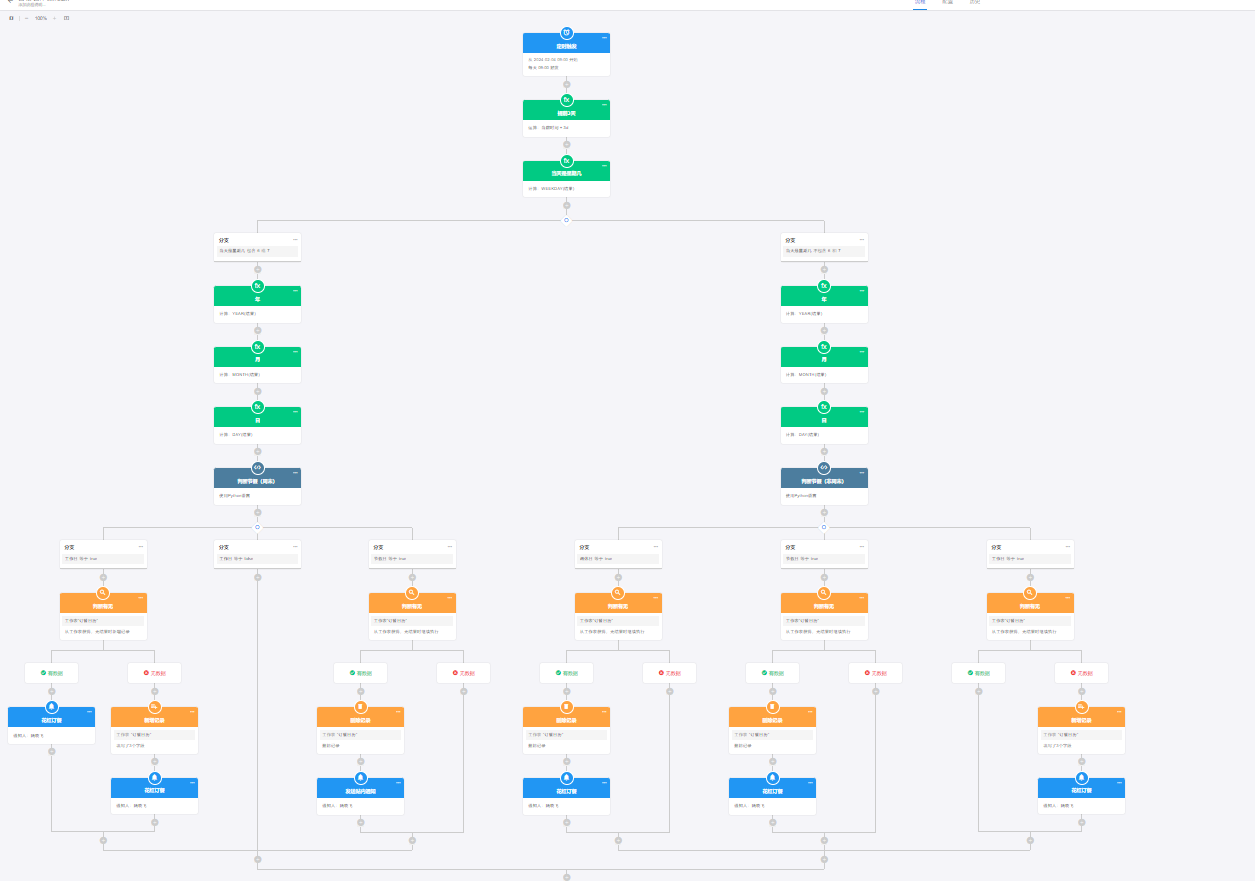Screen dimensions: 1255x881
Task: Click the fx icon on the topmost green node
Action: click(566, 100)
